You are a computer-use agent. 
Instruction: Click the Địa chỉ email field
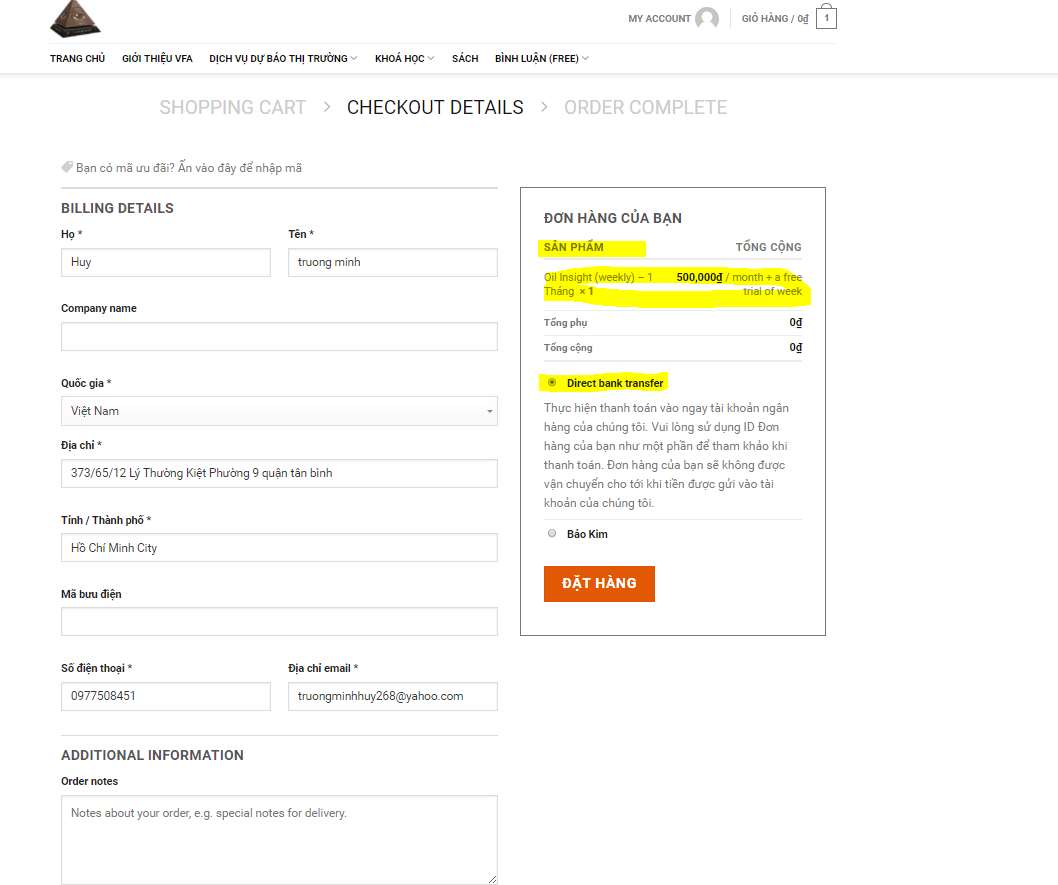[392, 696]
